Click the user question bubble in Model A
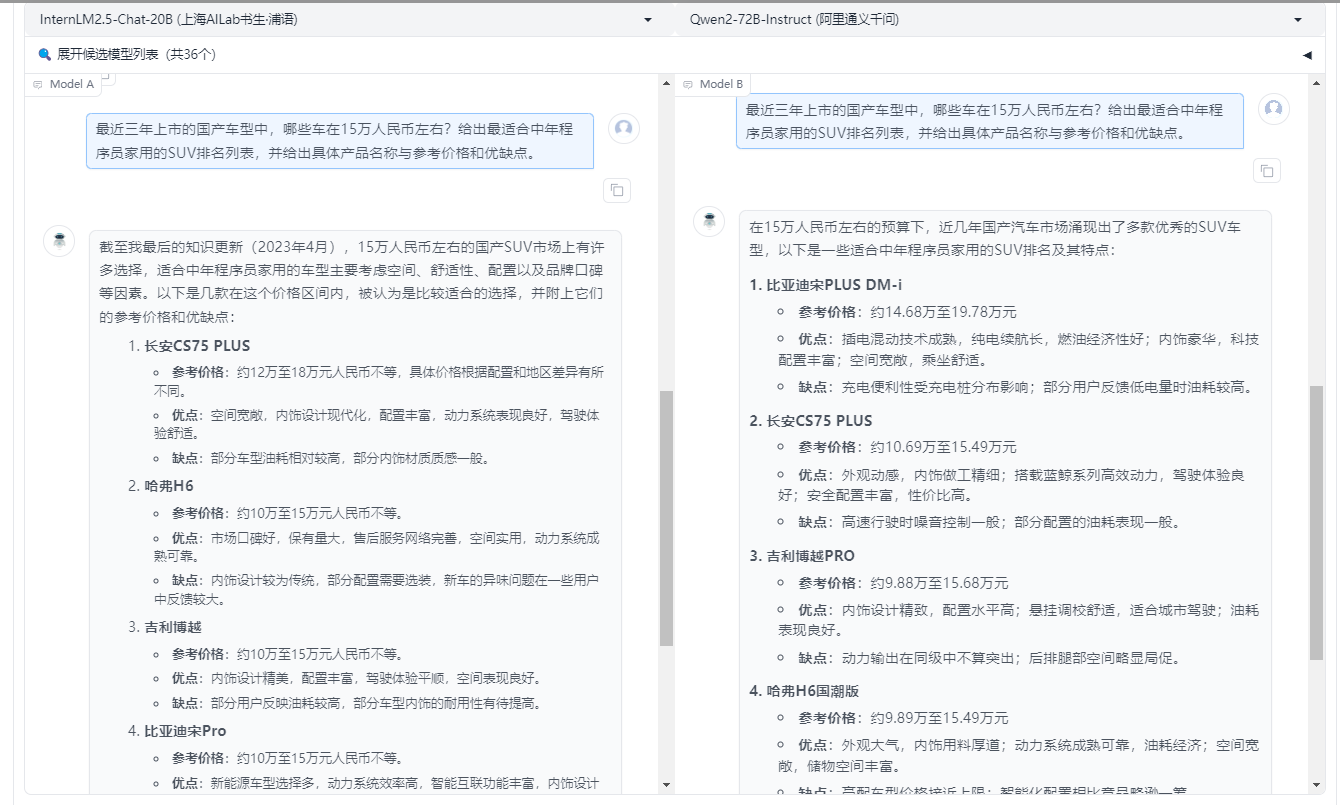The width and height of the screenshot is (1340, 805). [340, 141]
